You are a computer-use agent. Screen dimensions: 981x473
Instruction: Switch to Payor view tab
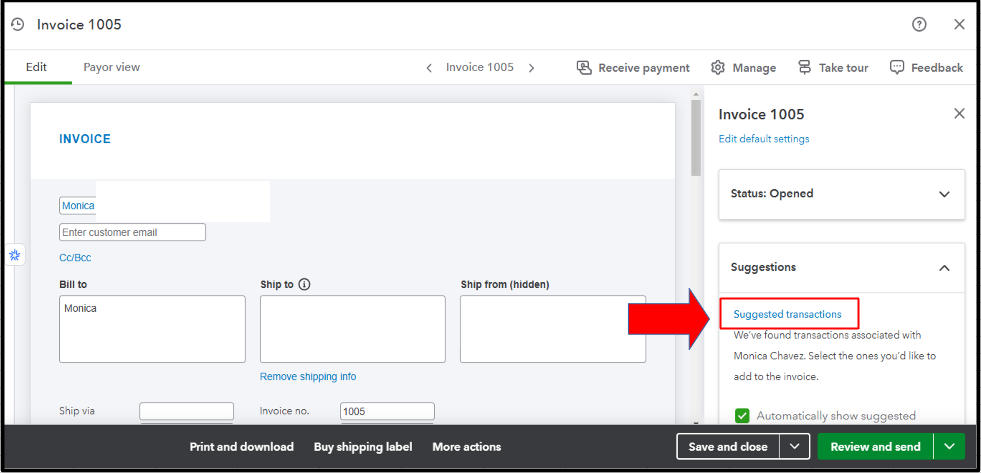111,67
